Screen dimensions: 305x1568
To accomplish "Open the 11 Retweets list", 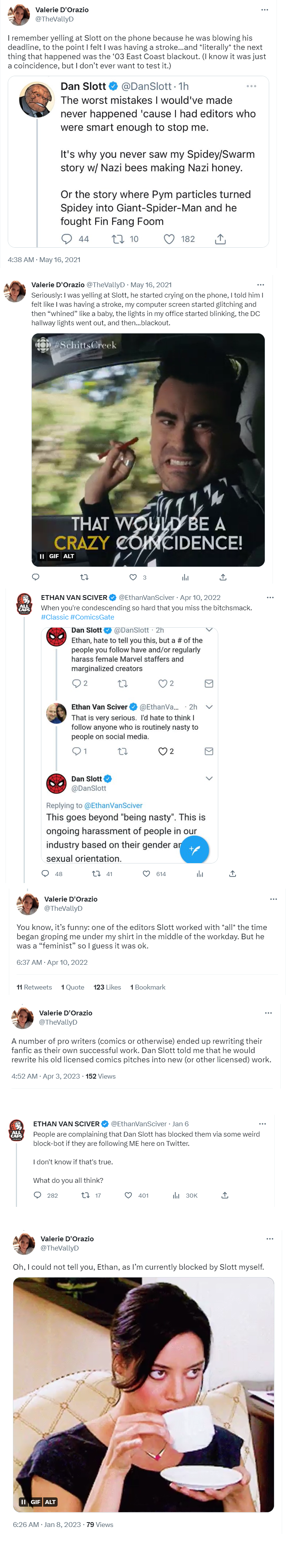I will (34, 987).
